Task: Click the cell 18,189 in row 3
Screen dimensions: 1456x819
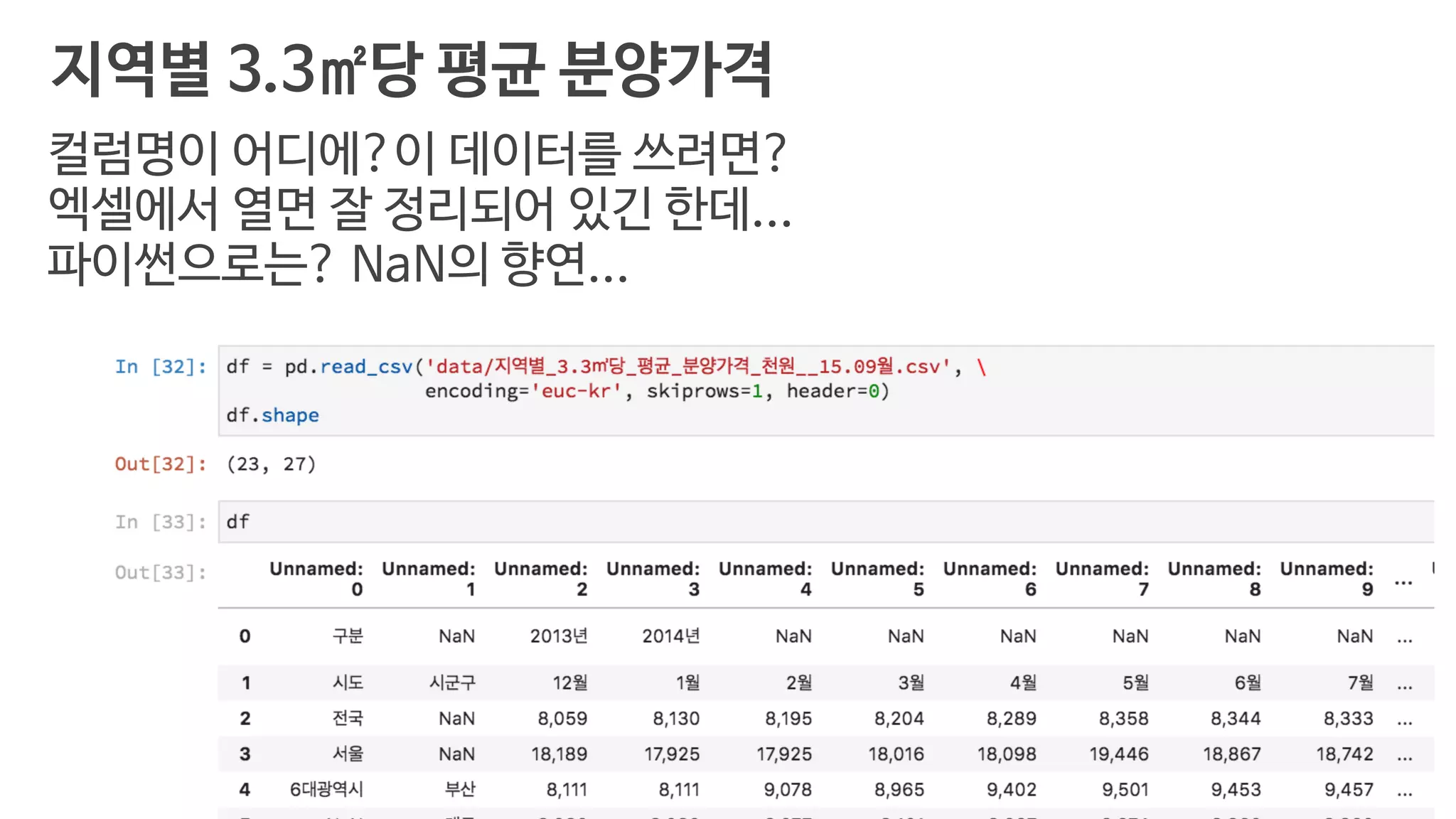Action: (x=560, y=754)
